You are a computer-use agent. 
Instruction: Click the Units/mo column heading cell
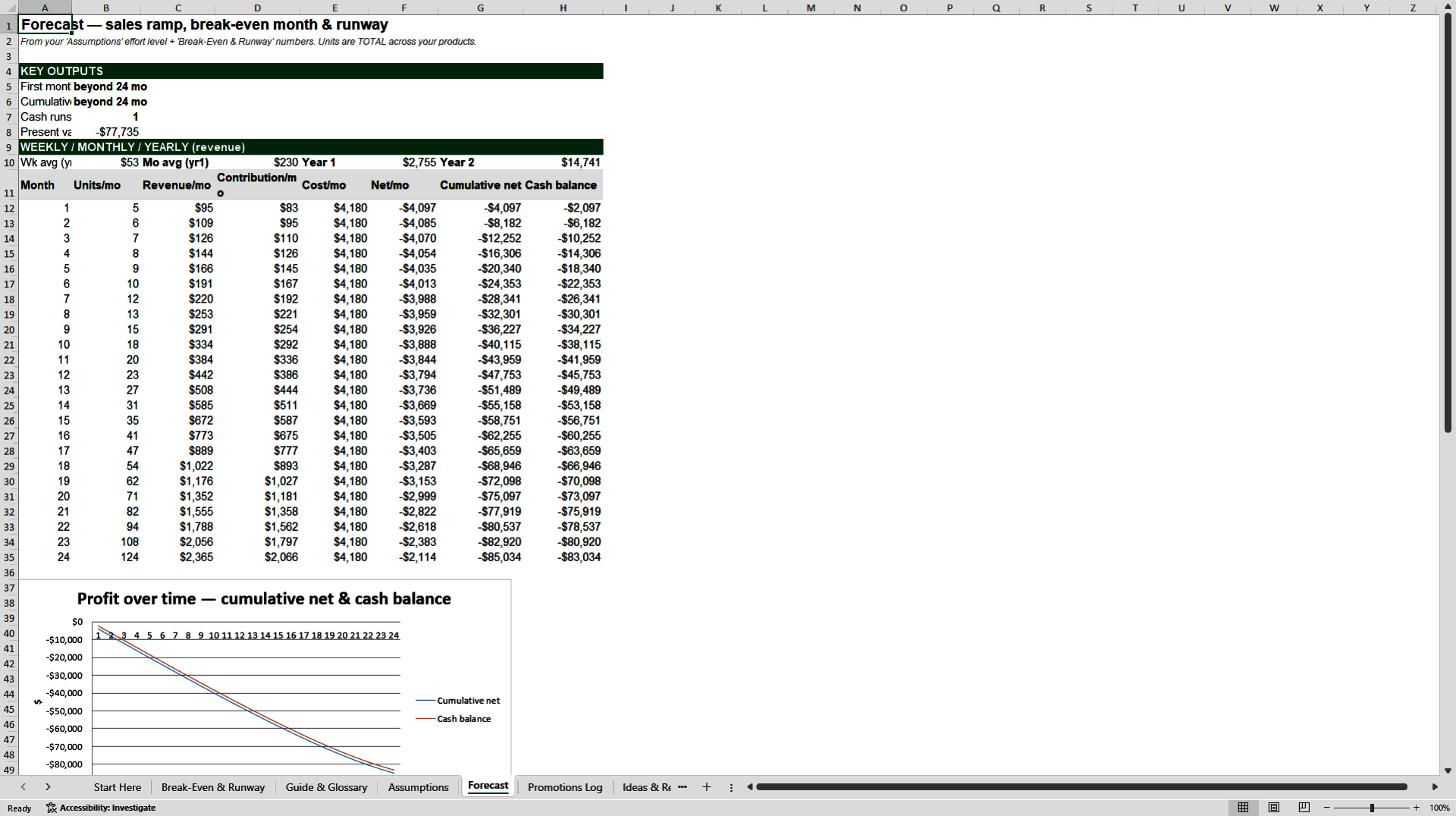pyautogui.click(x=106, y=185)
